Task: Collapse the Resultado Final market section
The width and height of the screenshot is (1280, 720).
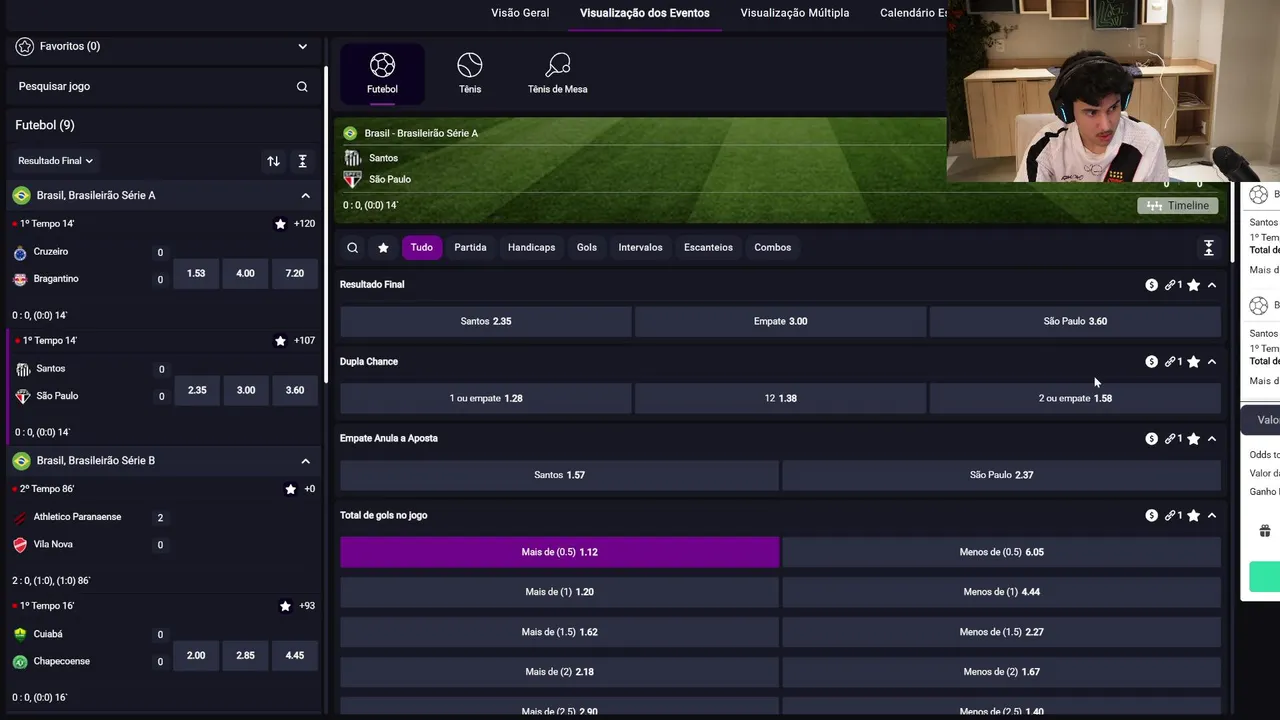Action: [x=1212, y=285]
